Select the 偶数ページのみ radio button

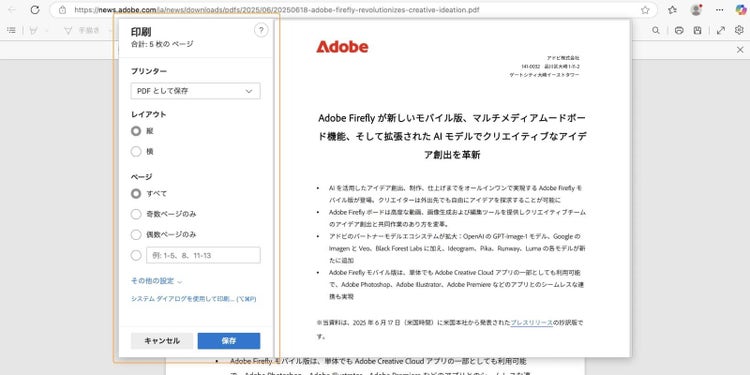pyautogui.click(x=136, y=235)
